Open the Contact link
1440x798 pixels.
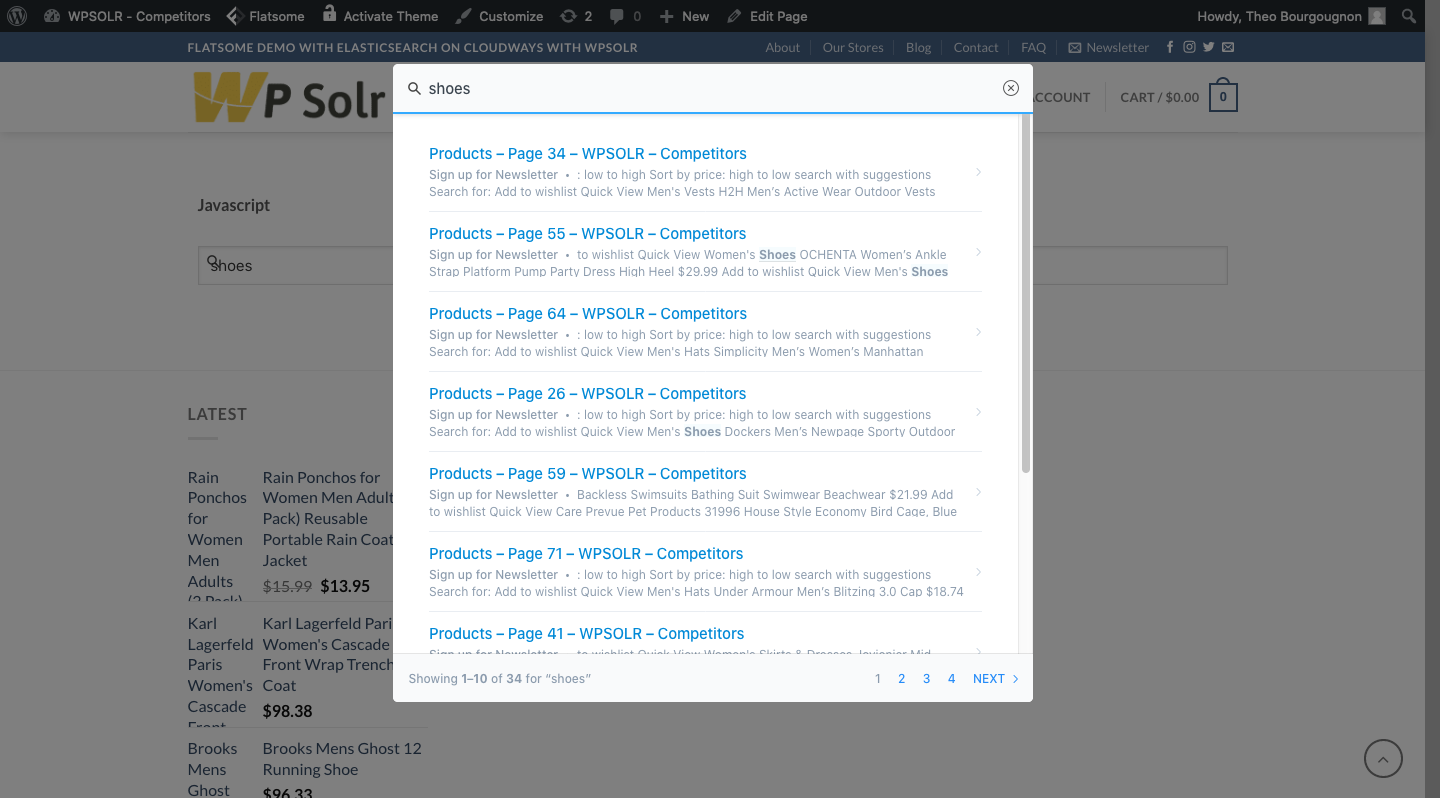[976, 47]
